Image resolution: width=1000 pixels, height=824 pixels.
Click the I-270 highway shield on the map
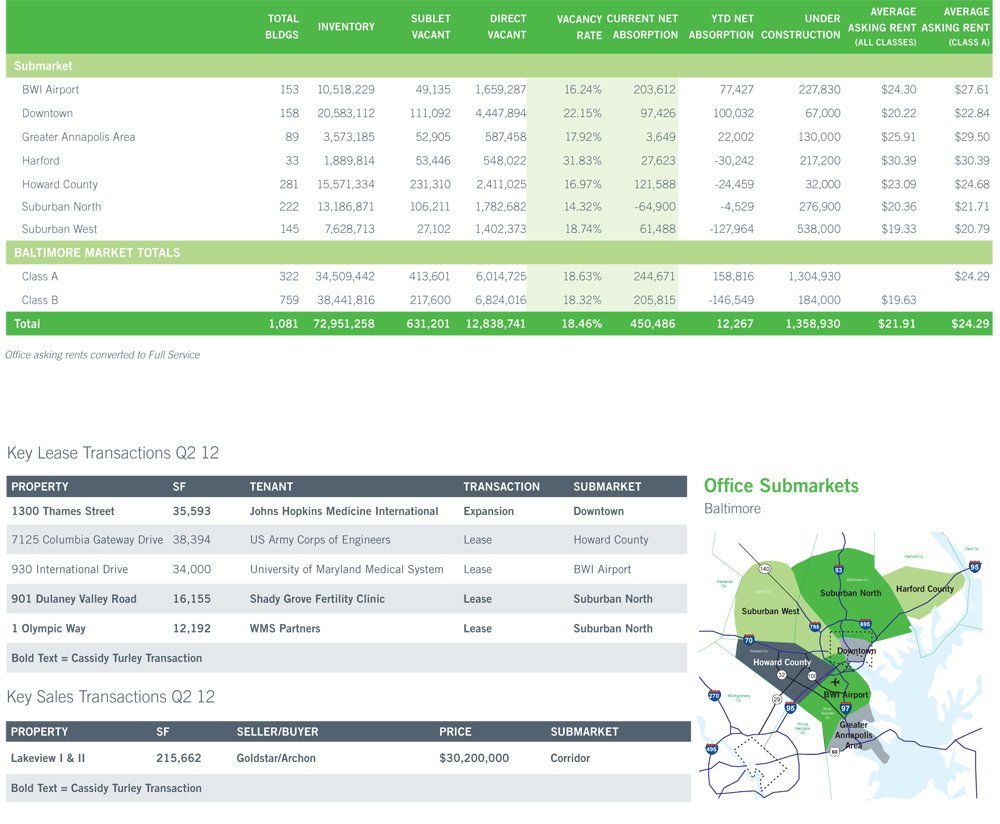tap(714, 695)
